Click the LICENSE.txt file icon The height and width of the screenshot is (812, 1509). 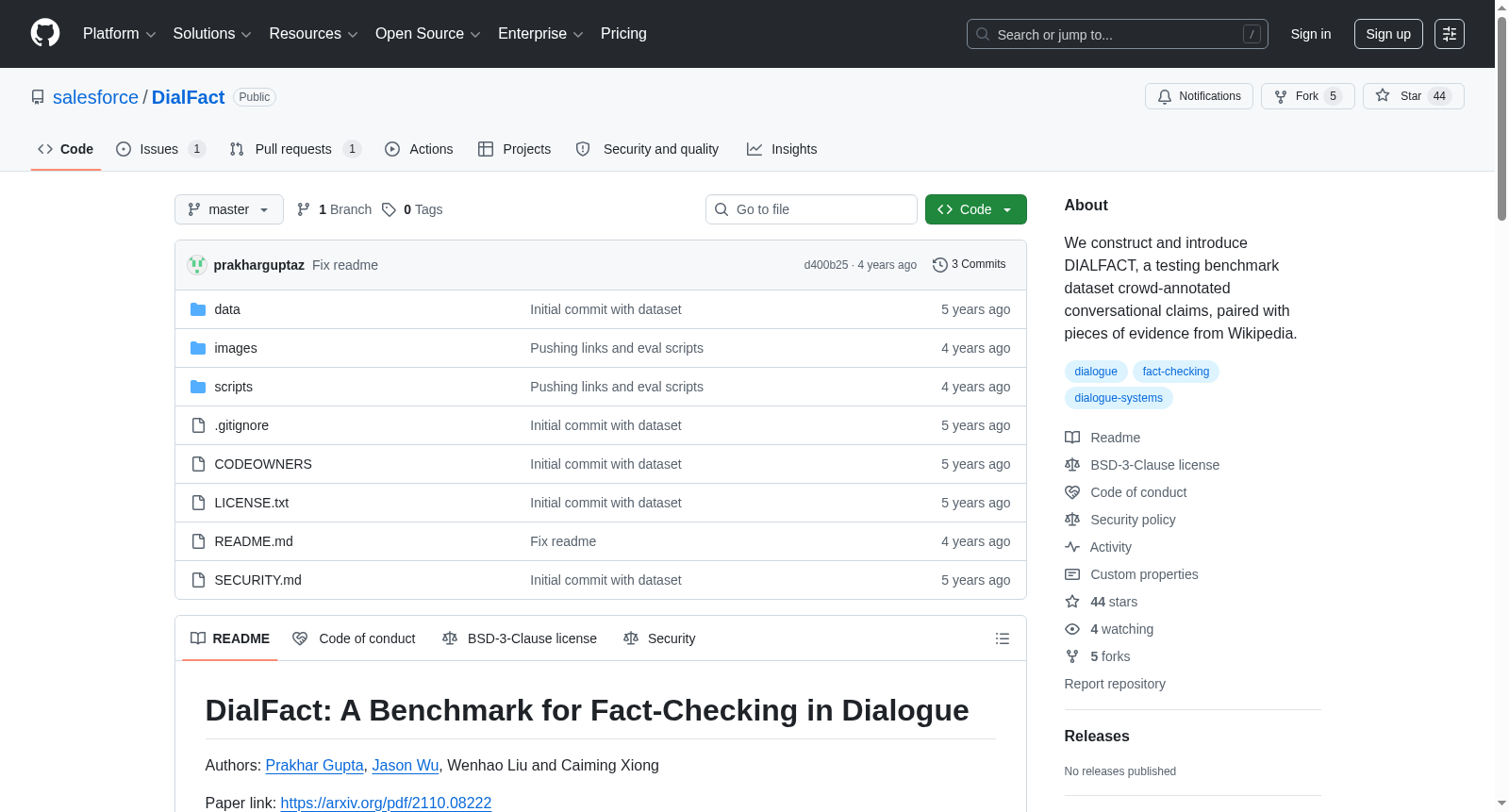198,503
